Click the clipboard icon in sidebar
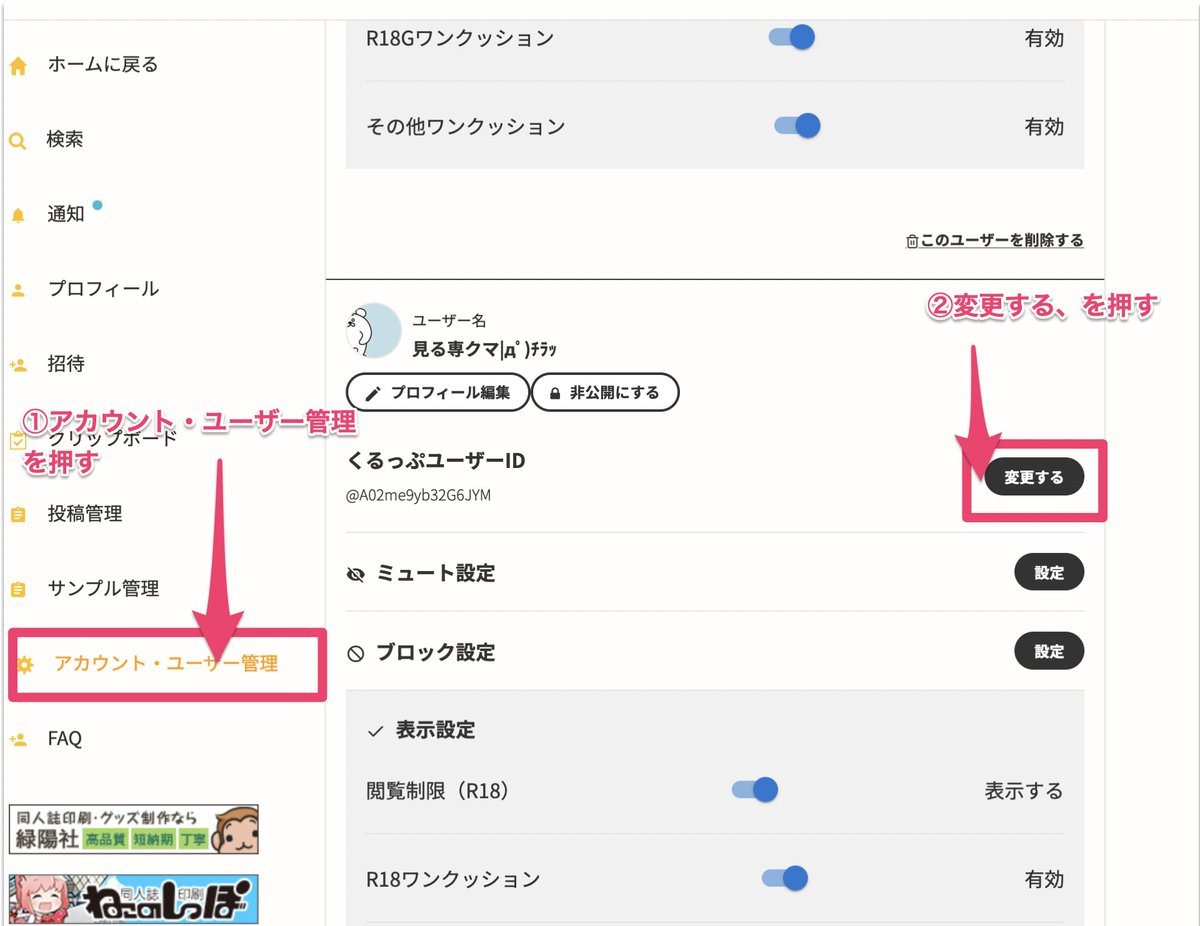The image size is (1200, 926). [17, 440]
